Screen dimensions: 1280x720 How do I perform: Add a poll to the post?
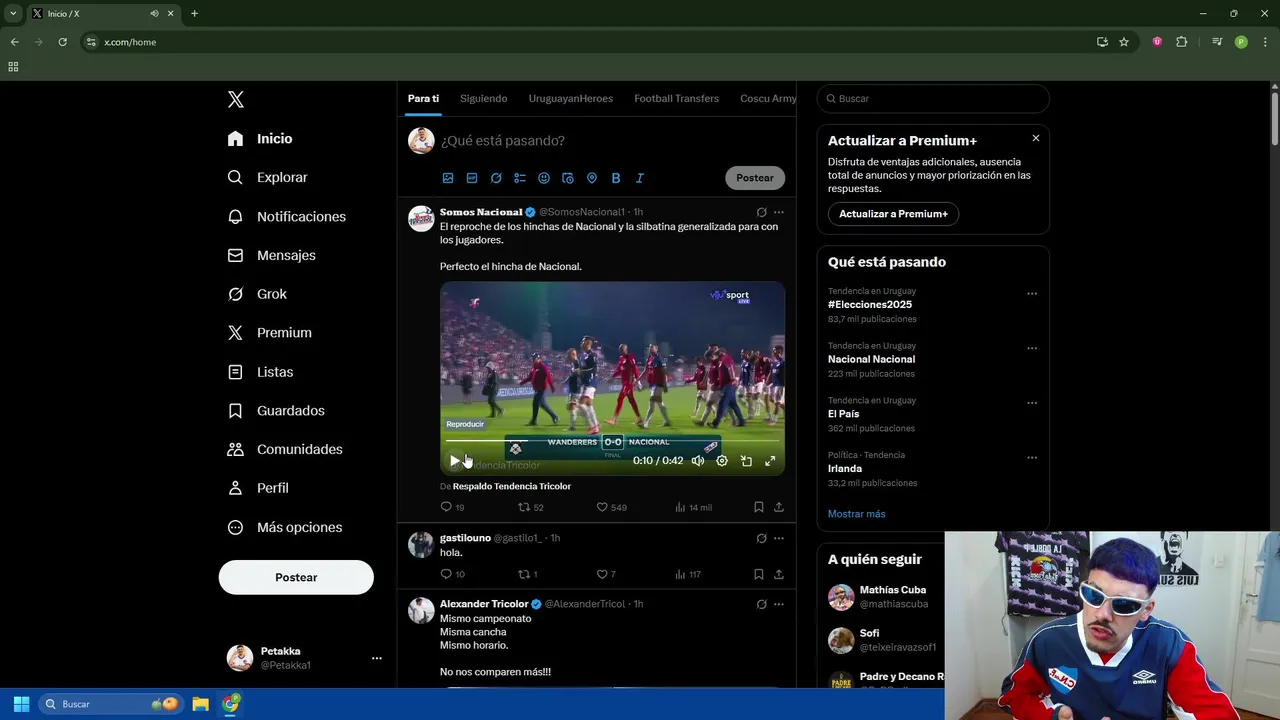pyautogui.click(x=520, y=178)
